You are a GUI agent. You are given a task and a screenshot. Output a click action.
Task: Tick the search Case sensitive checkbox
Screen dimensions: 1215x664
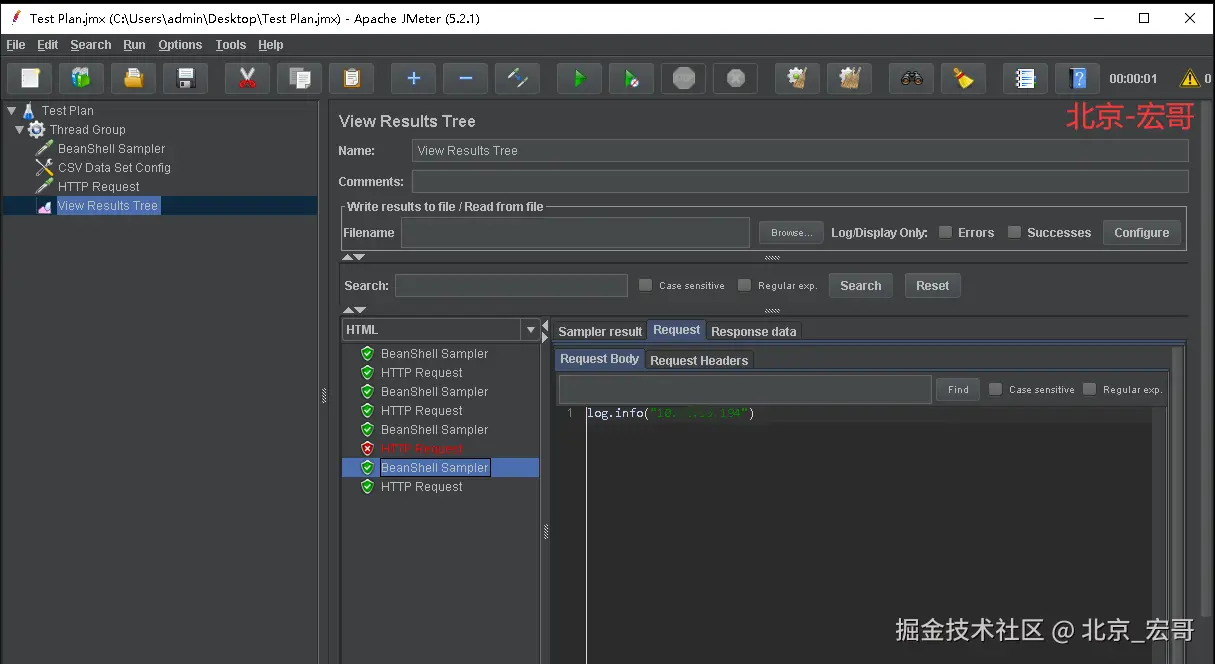pyautogui.click(x=646, y=285)
